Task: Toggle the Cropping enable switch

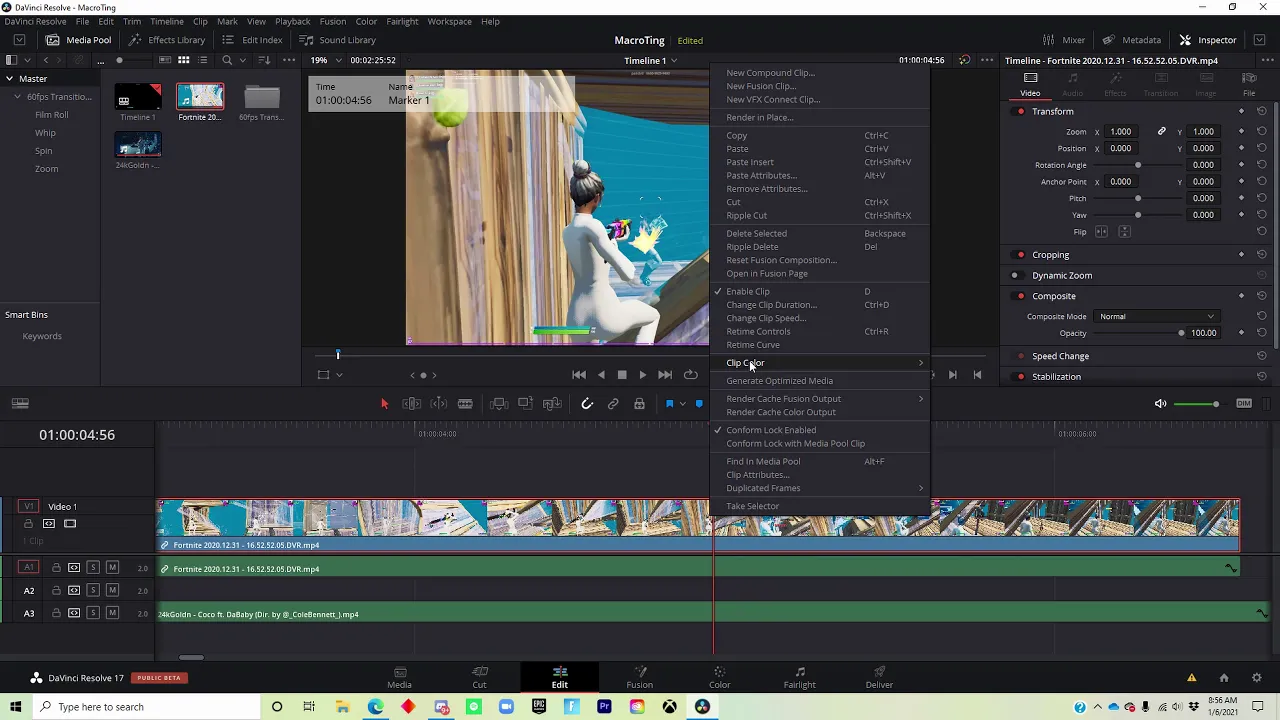Action: (x=1020, y=255)
